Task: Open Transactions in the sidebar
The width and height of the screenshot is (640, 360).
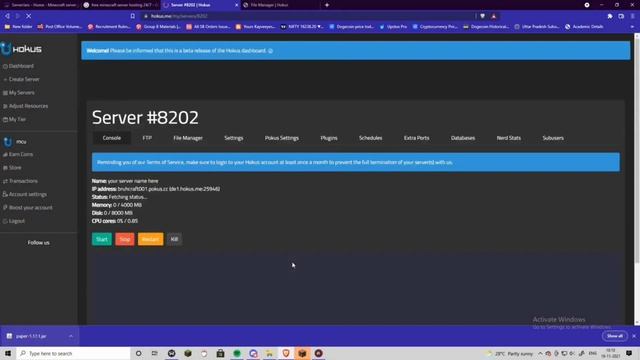Action: pyautogui.click(x=20, y=181)
